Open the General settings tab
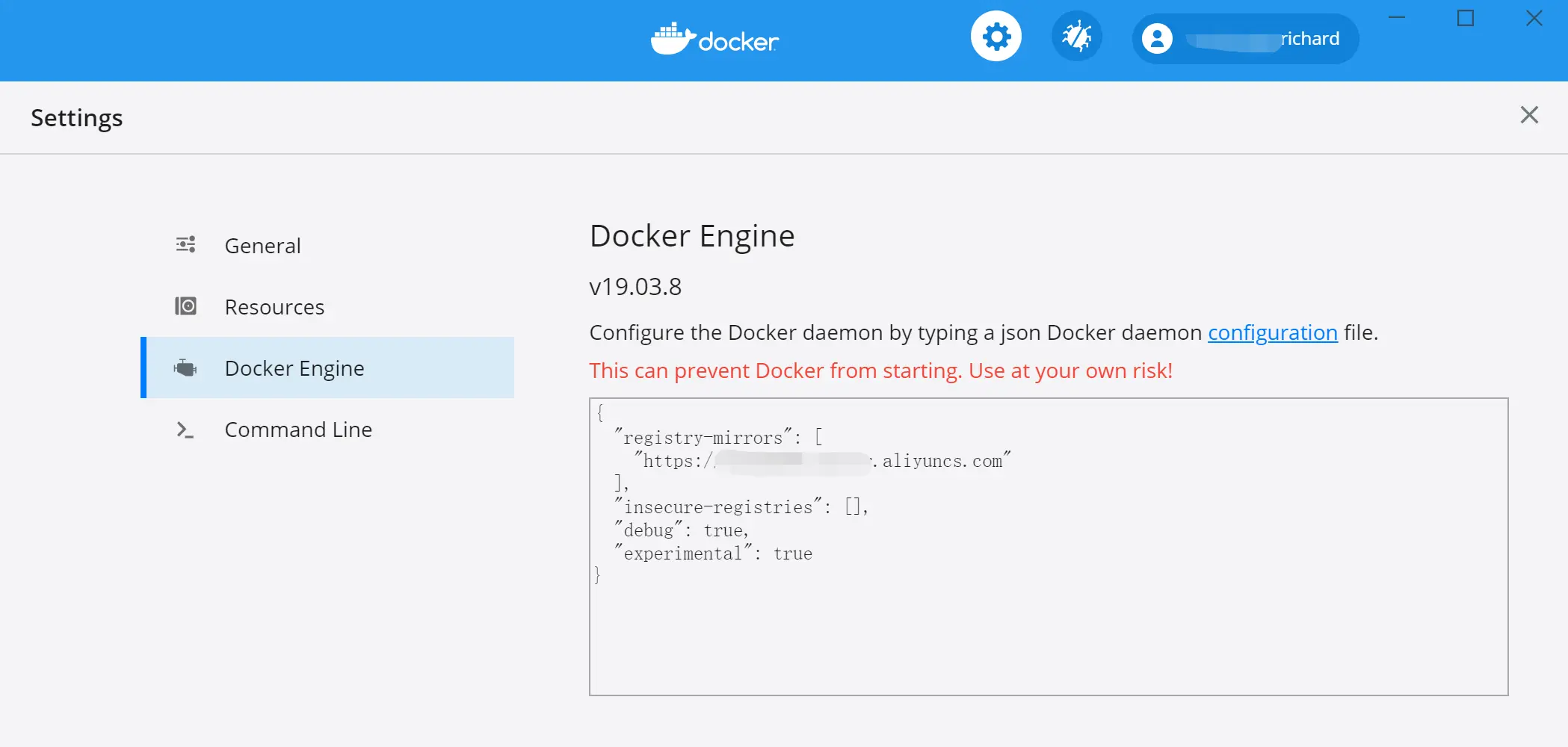The width and height of the screenshot is (1568, 747). 329,245
